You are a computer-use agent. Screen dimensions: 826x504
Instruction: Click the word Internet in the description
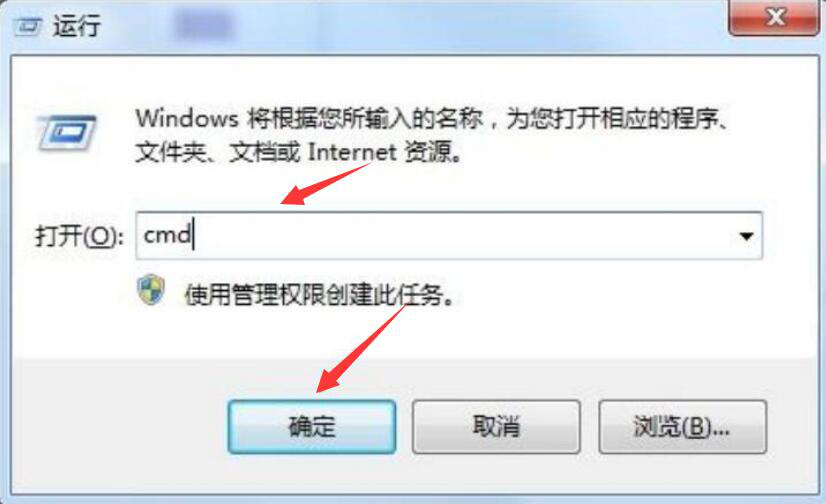[351, 153]
